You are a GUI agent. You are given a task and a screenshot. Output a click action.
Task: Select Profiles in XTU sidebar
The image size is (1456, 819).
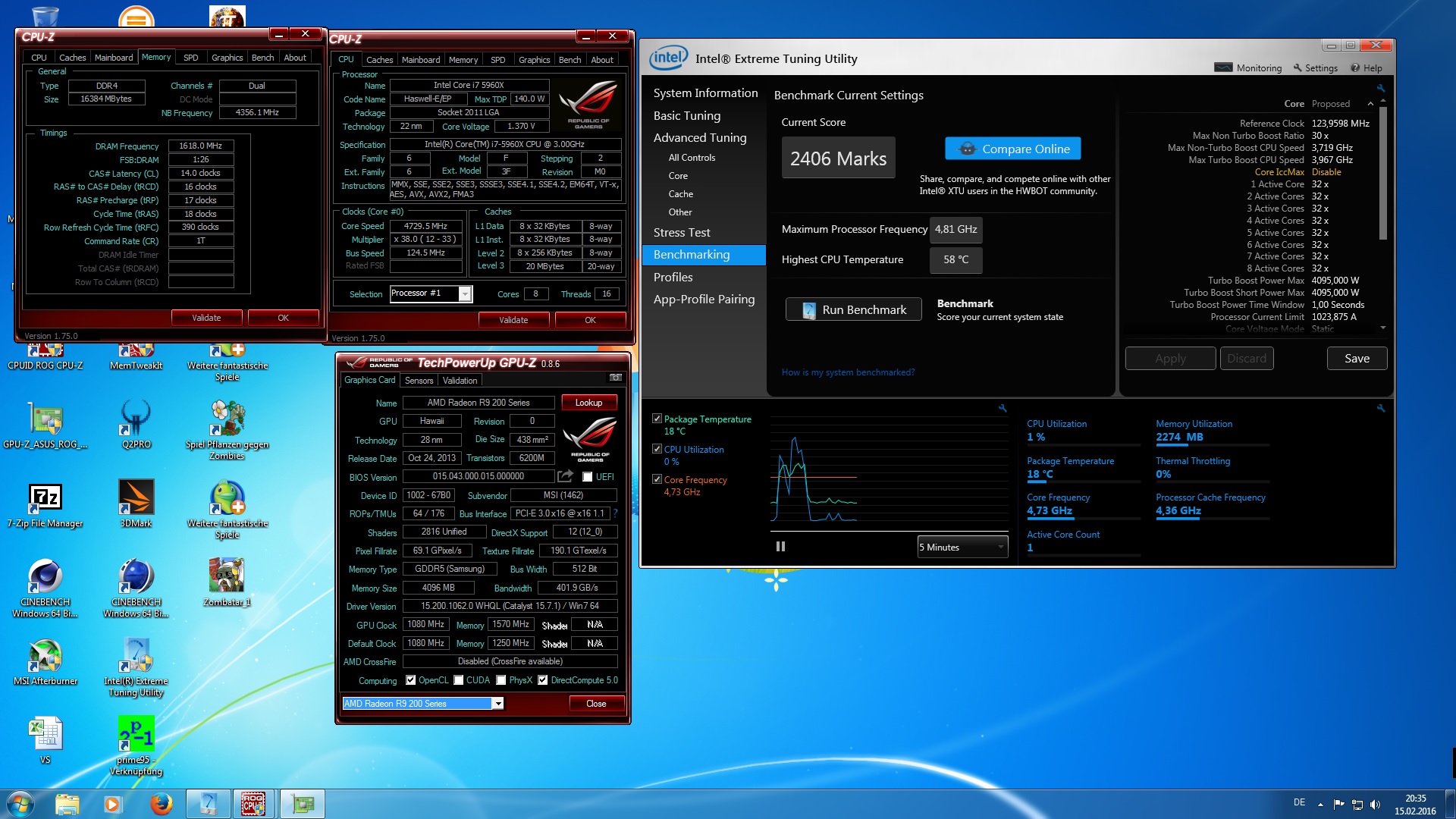coord(673,278)
